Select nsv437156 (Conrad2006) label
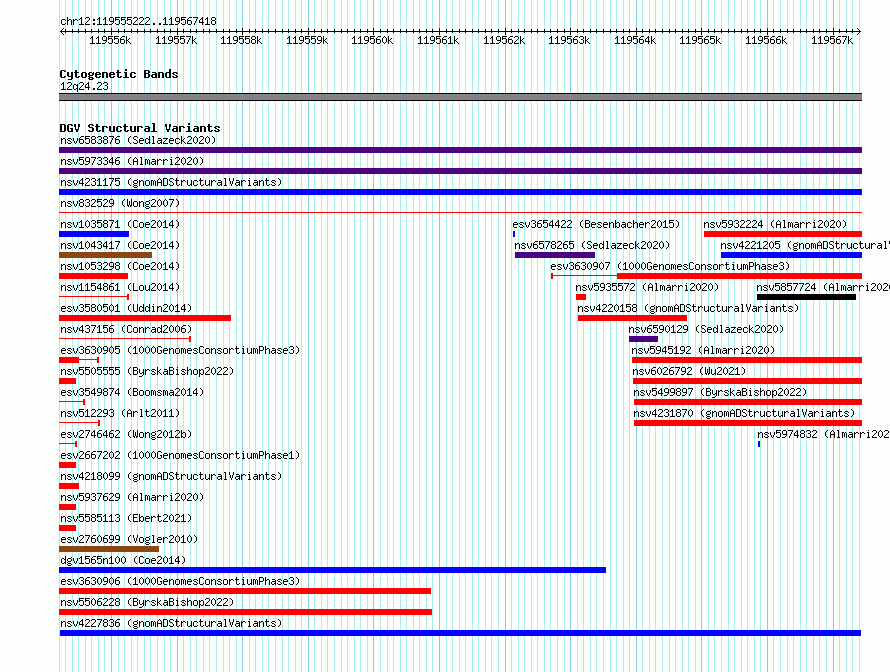The image size is (890, 672). click(x=126, y=329)
